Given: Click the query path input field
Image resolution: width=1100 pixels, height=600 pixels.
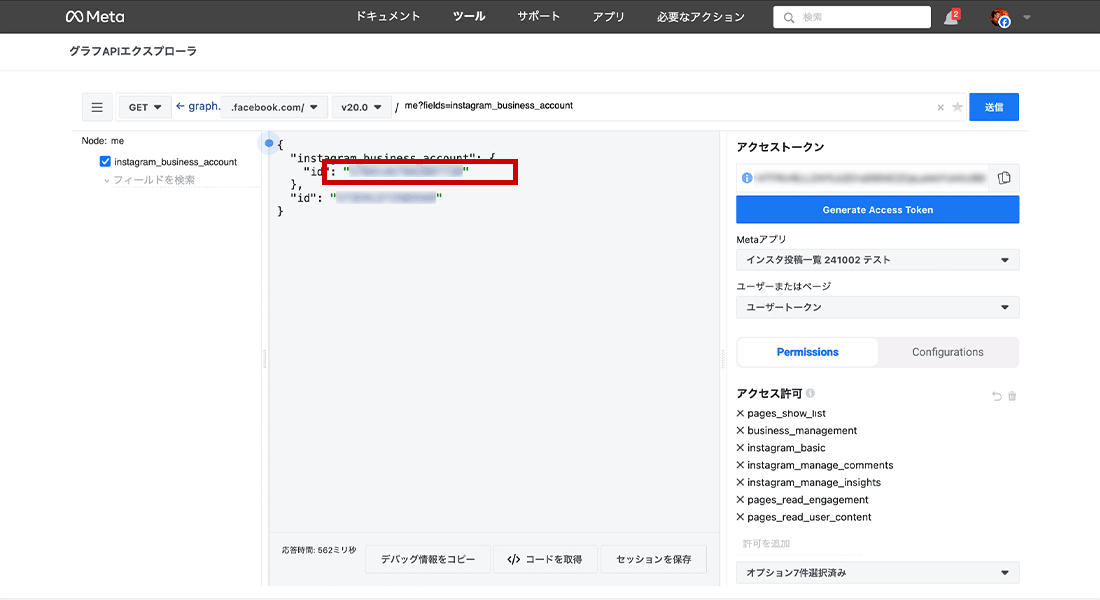Looking at the screenshot, I should coord(666,106).
